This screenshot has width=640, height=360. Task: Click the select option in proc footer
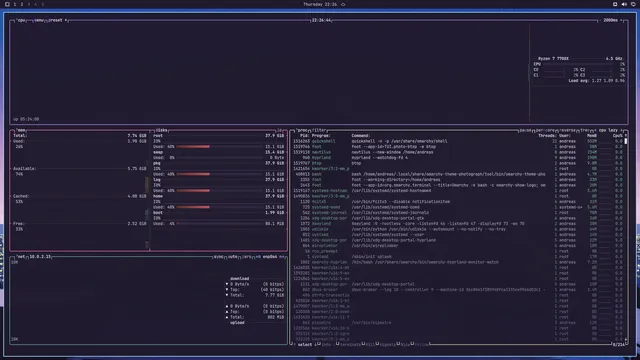coord(304,345)
